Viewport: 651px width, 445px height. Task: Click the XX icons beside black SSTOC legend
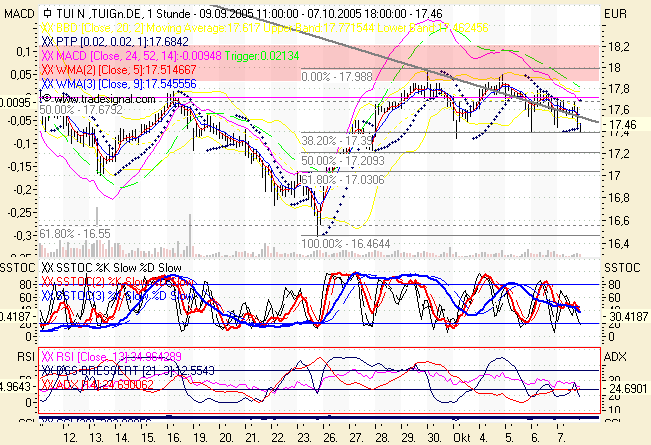[48, 268]
